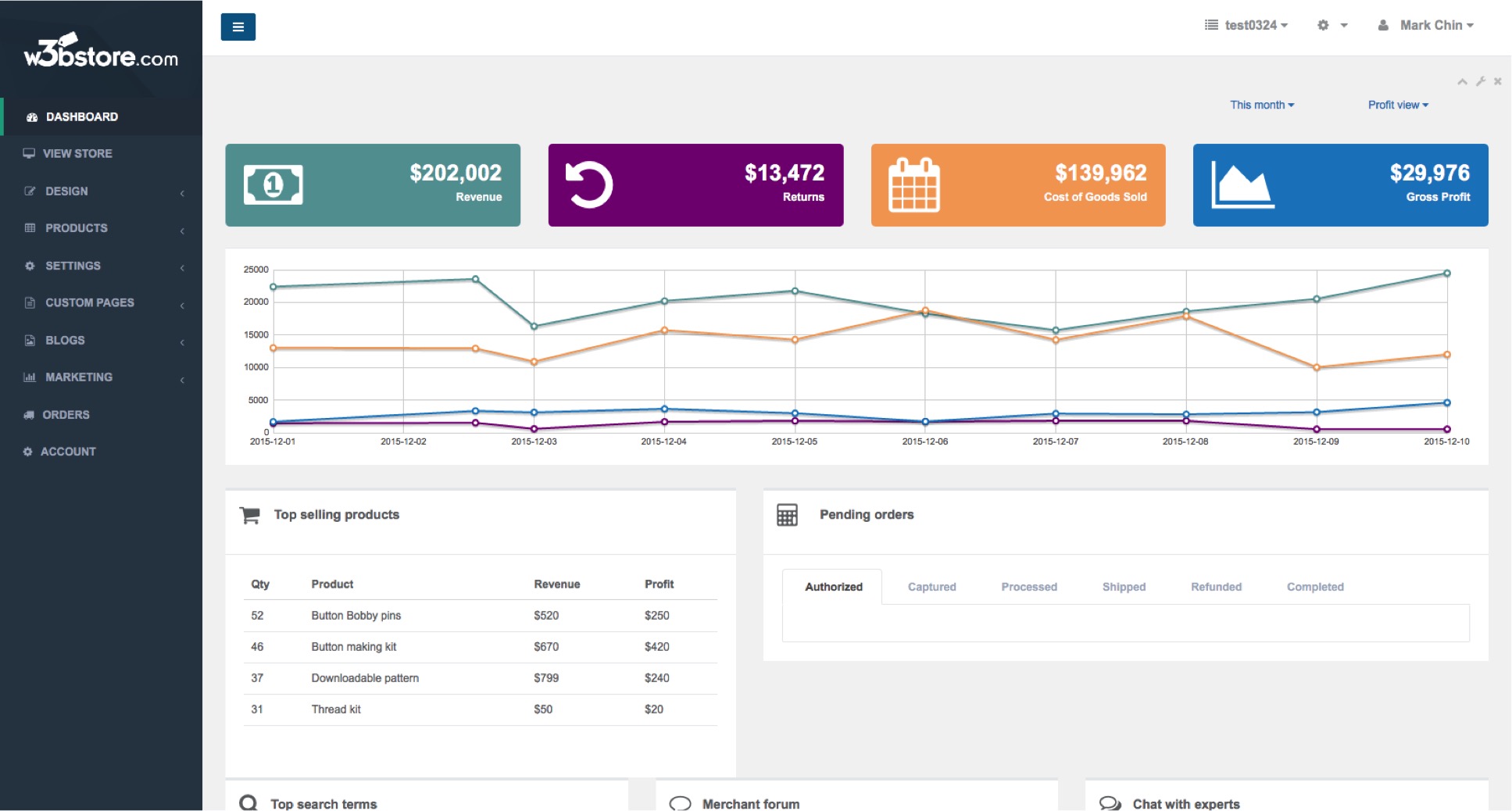Open Orders in the sidebar
This screenshot has width=1512, height=811.
[x=66, y=415]
